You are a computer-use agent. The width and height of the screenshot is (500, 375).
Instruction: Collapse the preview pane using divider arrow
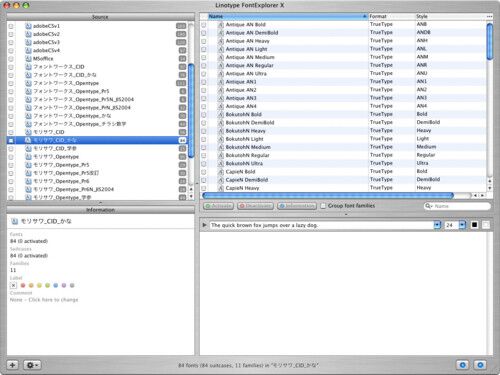(x=346, y=214)
